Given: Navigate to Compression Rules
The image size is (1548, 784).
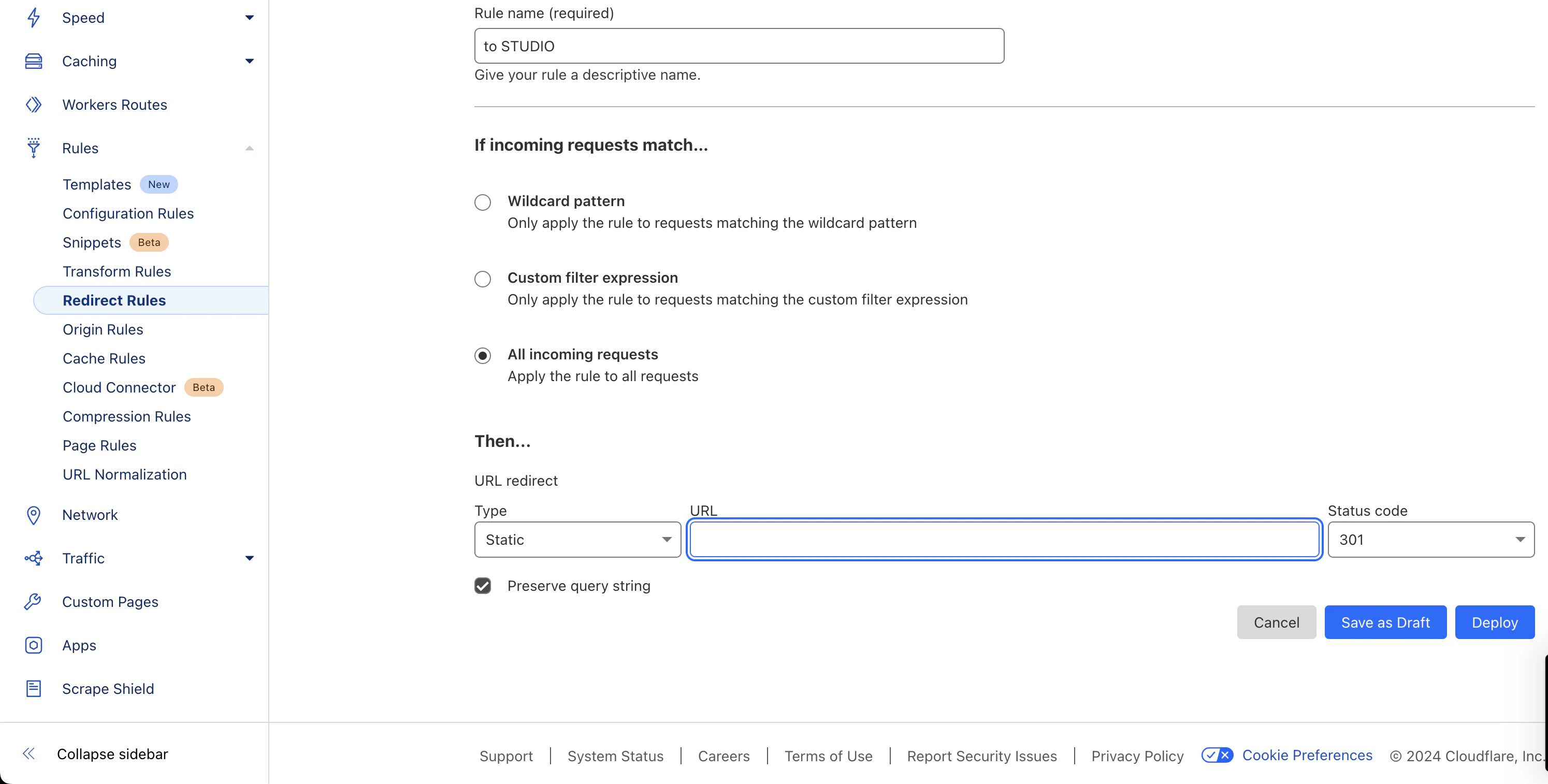Looking at the screenshot, I should coord(127,416).
